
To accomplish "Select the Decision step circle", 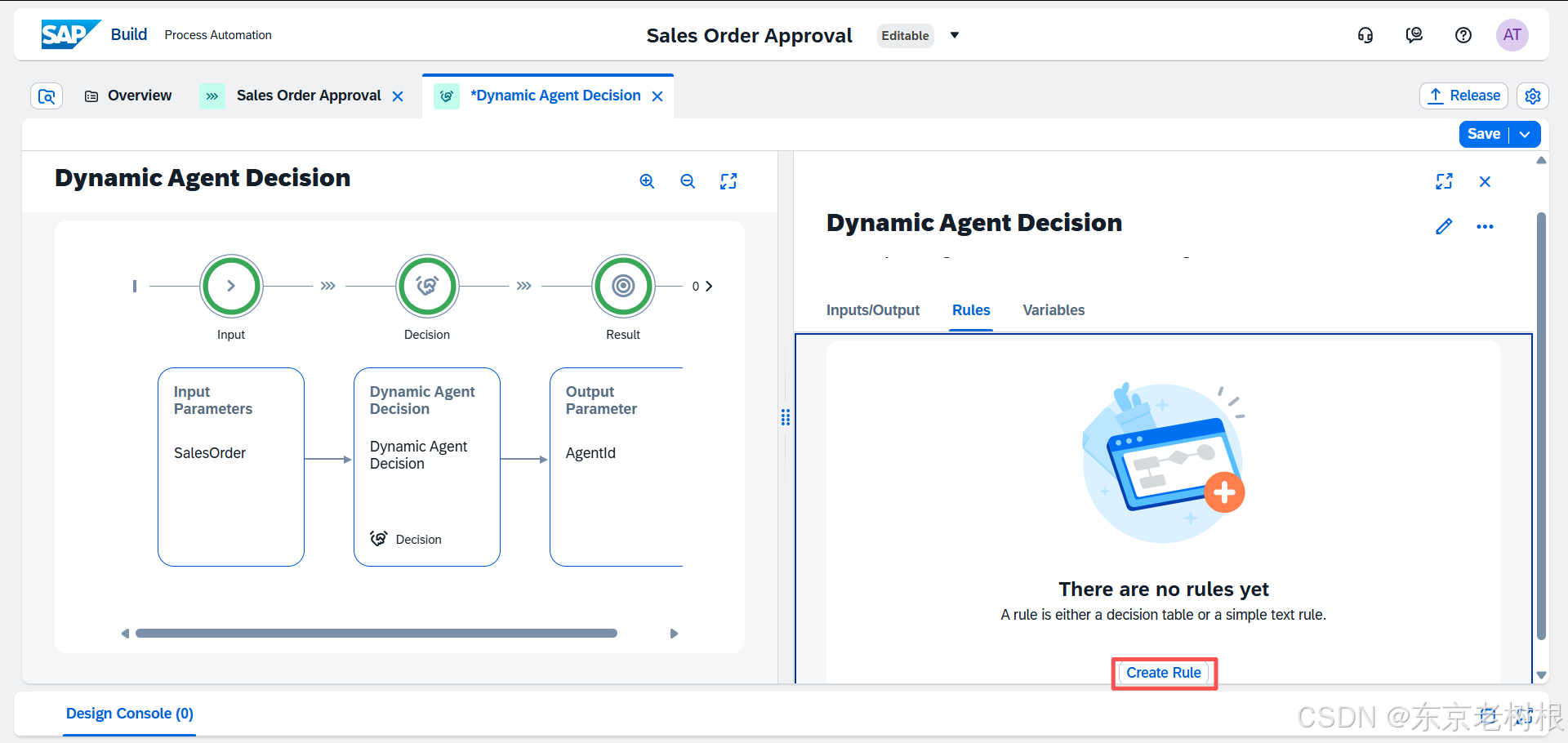I will point(427,286).
